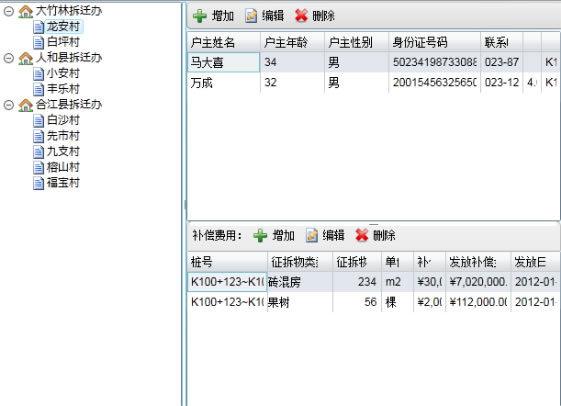The image size is (561, 406).
Task: Collapse the 合江县拆迁办 tree node
Action: coord(9,105)
